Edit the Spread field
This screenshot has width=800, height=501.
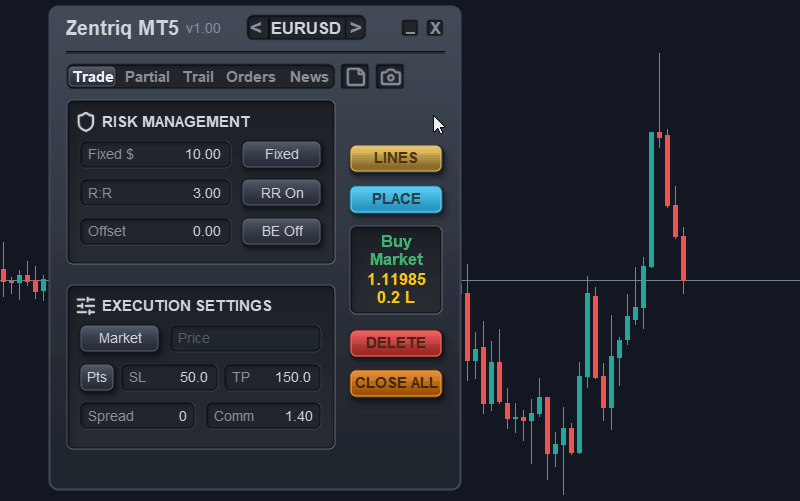point(137,416)
